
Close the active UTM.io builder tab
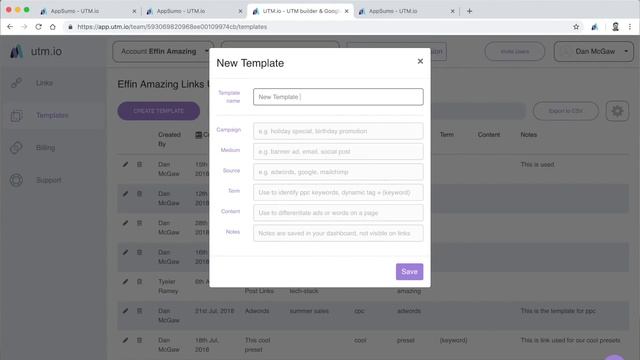pyautogui.click(x=347, y=11)
